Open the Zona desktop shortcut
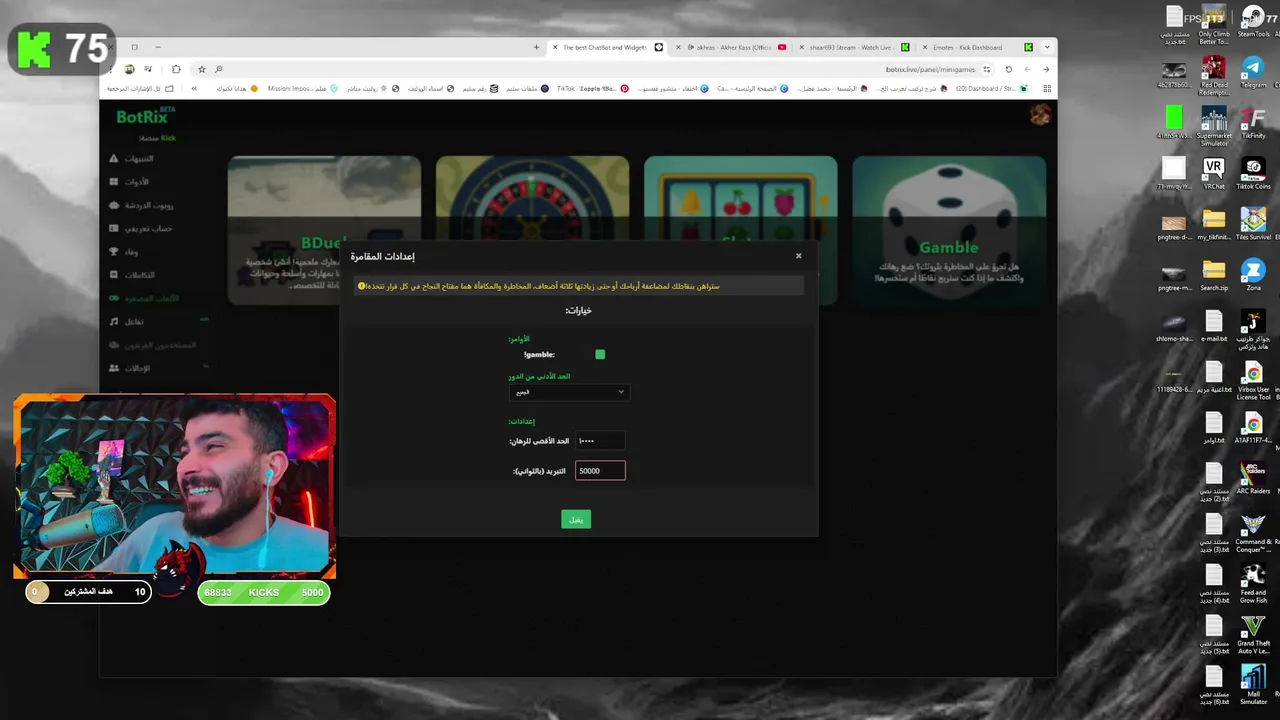This screenshot has width=1280, height=720. [x=1253, y=276]
